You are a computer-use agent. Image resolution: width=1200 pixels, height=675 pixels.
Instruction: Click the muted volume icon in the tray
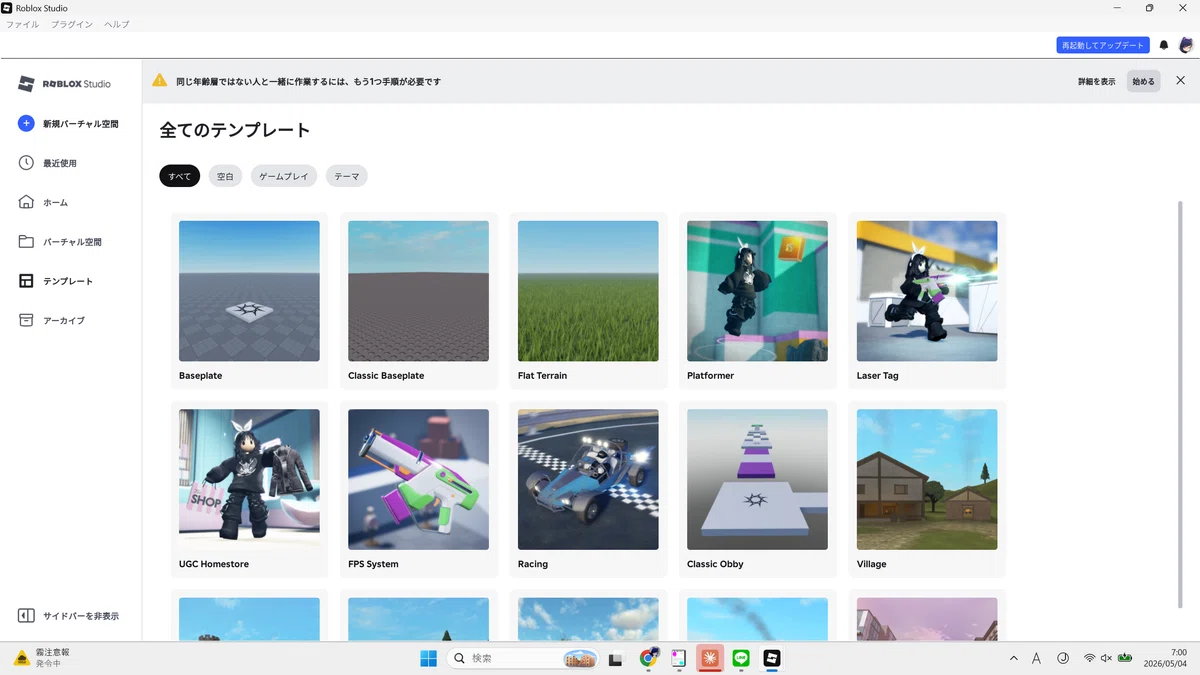[1106, 658]
